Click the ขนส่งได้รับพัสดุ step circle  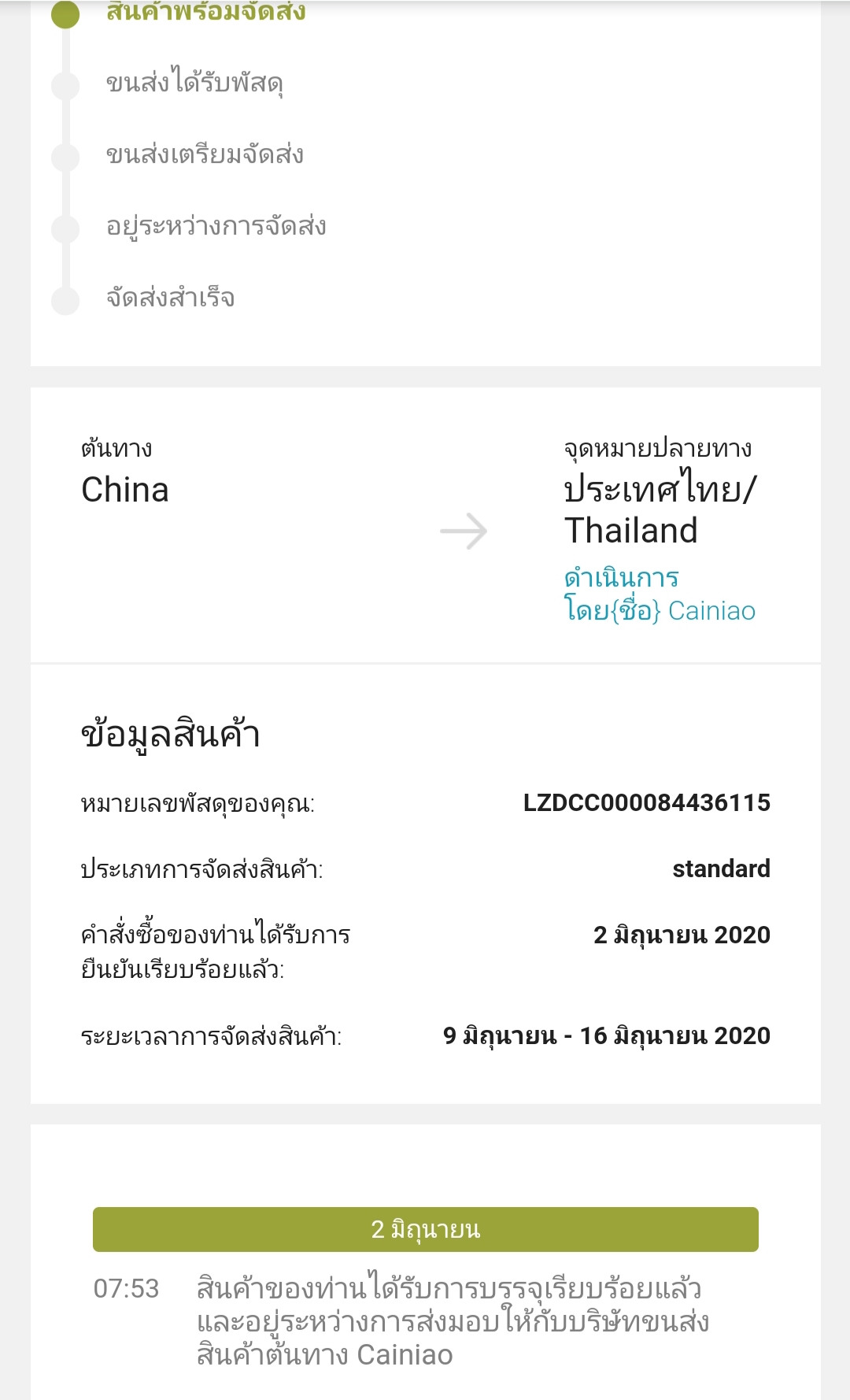pos(65,85)
